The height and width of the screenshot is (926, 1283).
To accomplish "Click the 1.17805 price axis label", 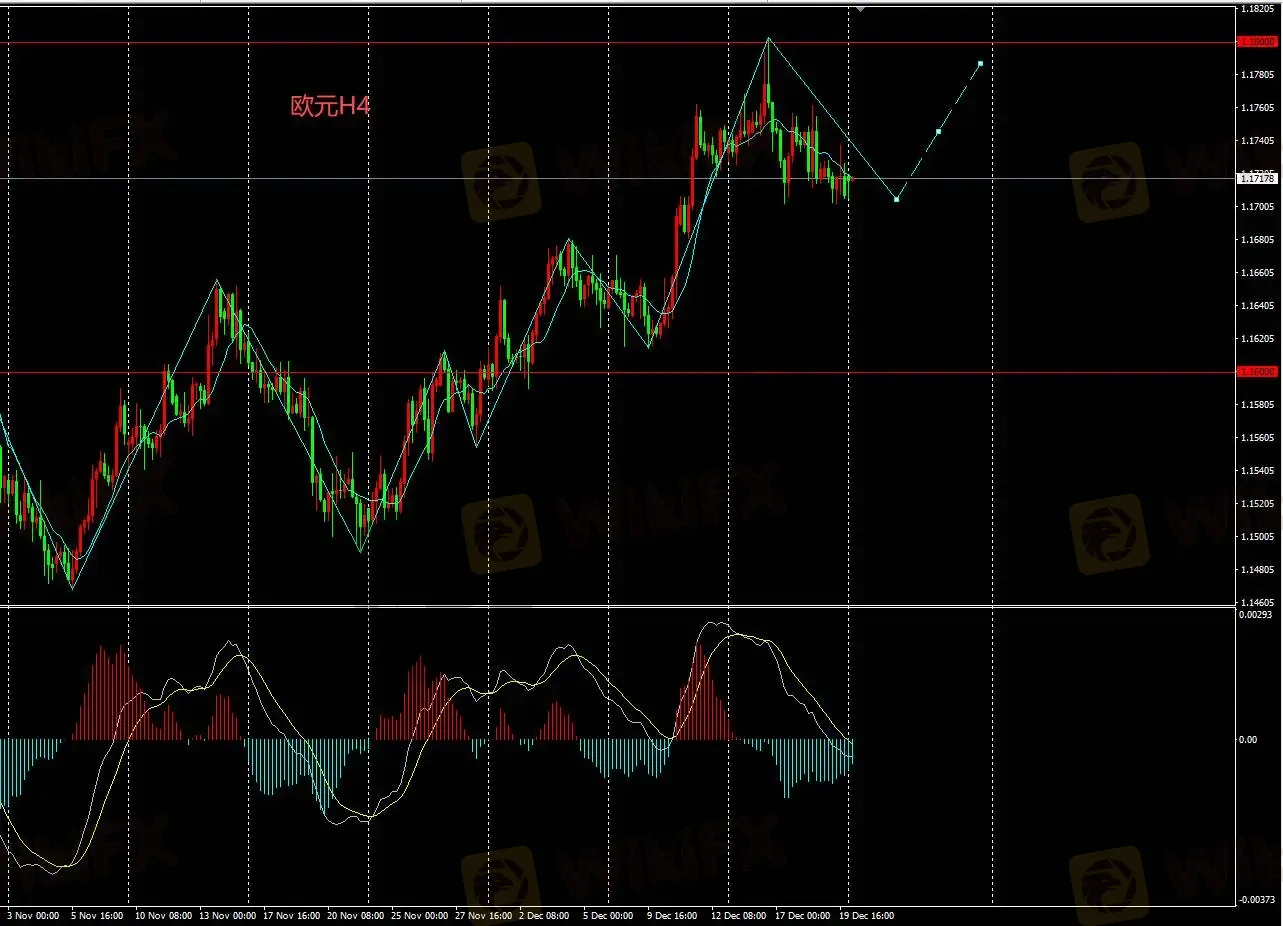I will pyautogui.click(x=1258, y=75).
